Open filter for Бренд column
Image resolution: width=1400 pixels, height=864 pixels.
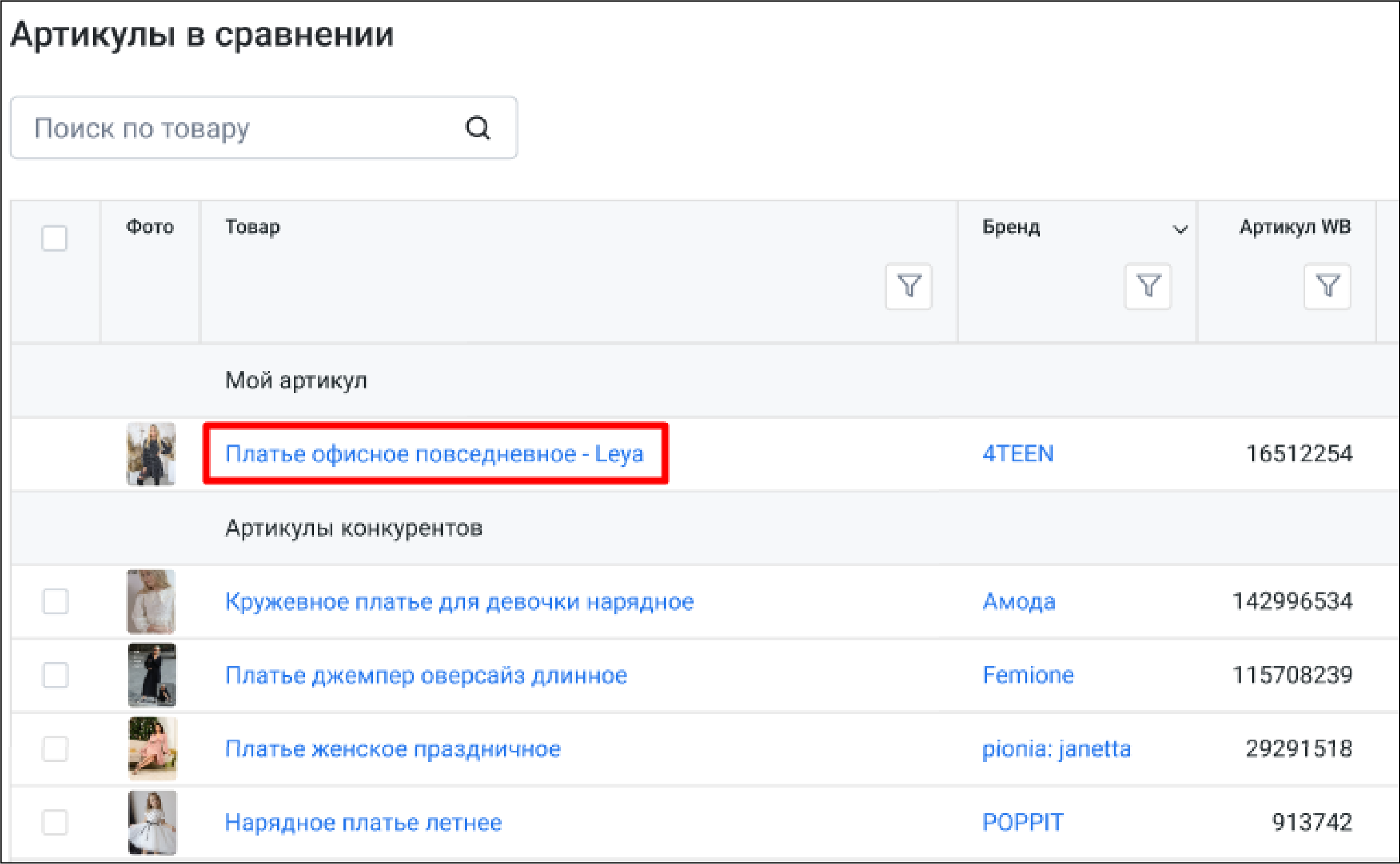tap(1147, 286)
